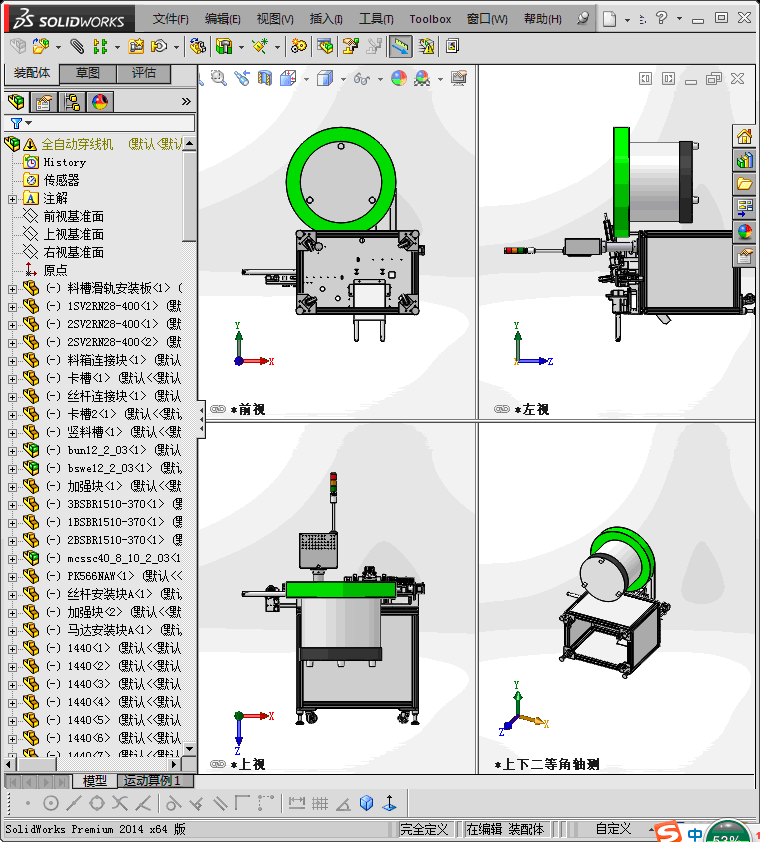Open the Appearances task pane icon
Image resolution: width=760 pixels, height=842 pixels.
744,231
